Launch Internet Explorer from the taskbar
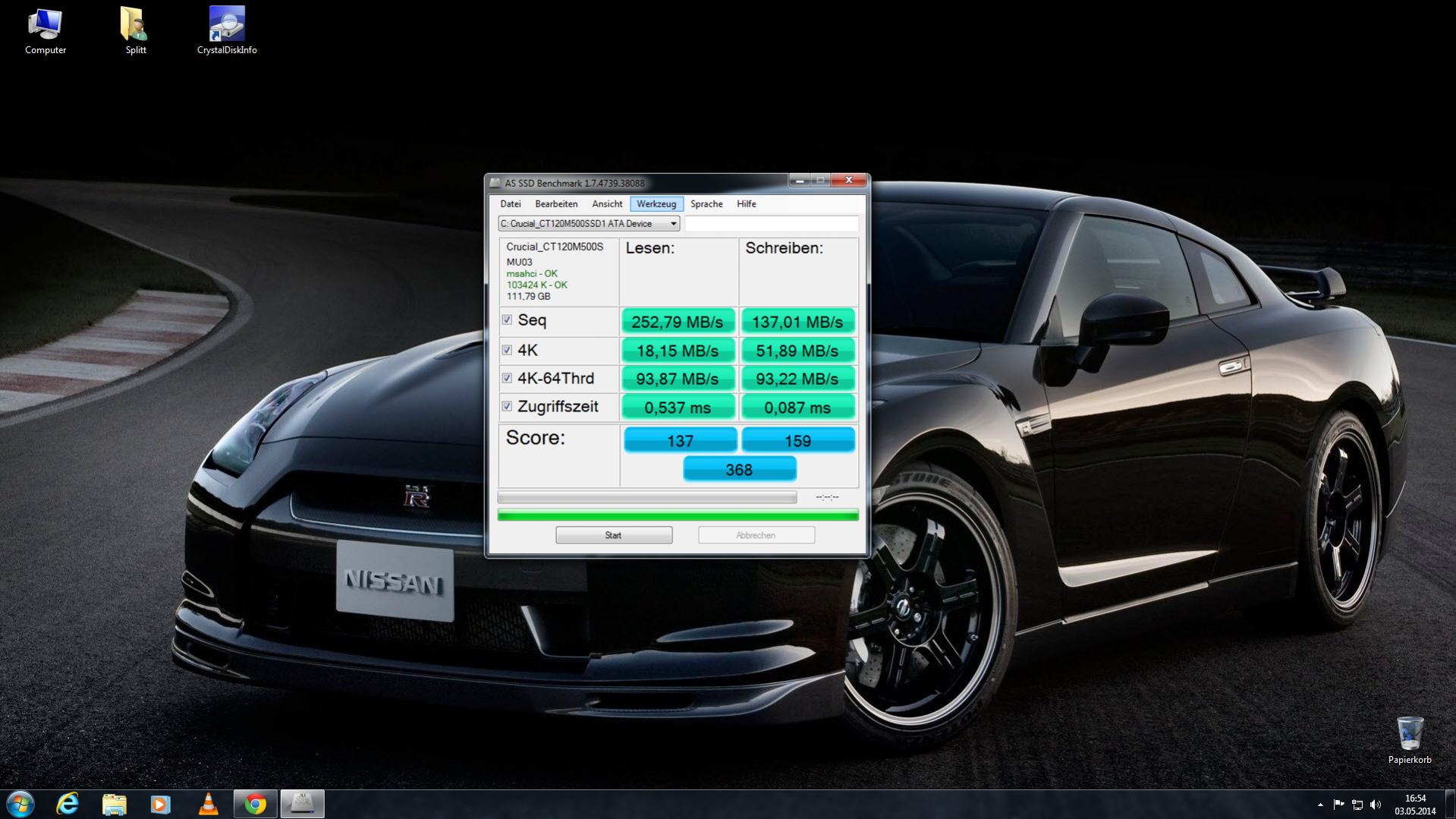 [x=68, y=804]
